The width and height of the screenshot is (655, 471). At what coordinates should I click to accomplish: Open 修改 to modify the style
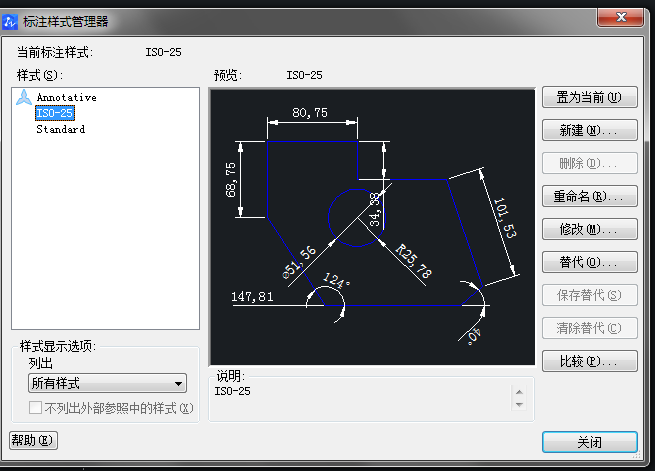pos(589,229)
